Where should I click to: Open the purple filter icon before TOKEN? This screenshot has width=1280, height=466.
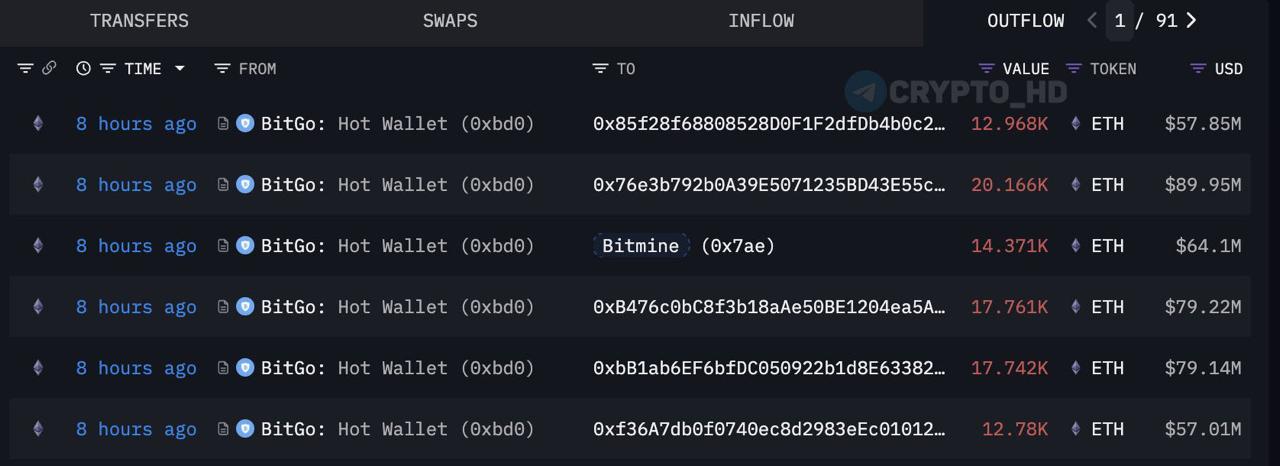pyautogui.click(x=1074, y=69)
